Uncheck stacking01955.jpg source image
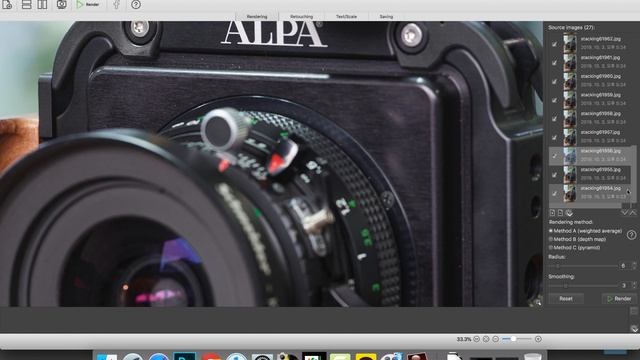The height and width of the screenshot is (360, 640). 554,175
